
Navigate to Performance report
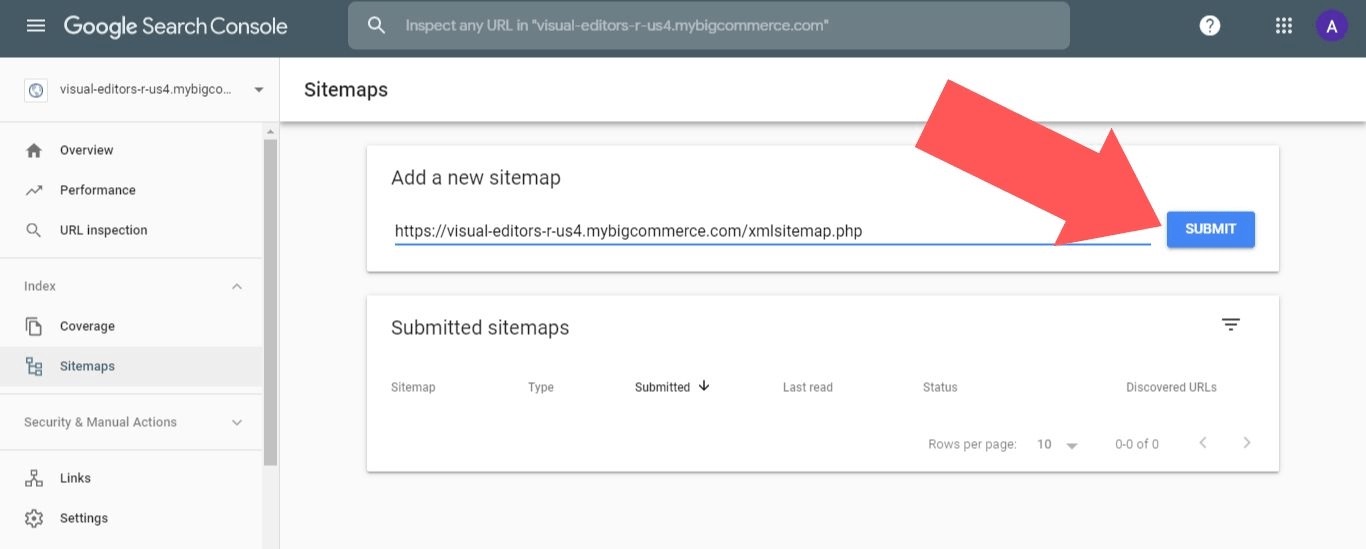coord(97,190)
